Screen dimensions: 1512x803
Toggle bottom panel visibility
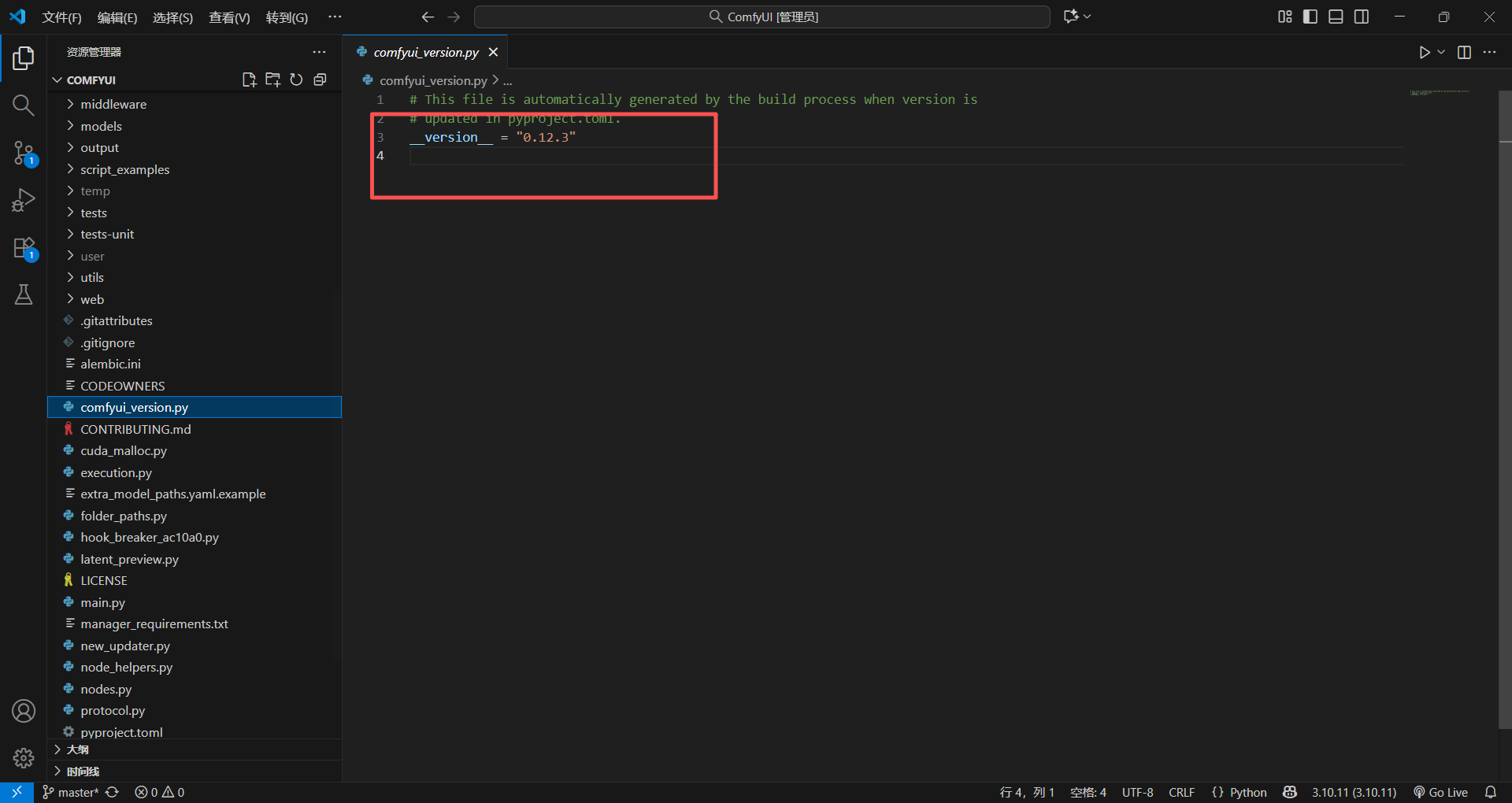(1336, 17)
